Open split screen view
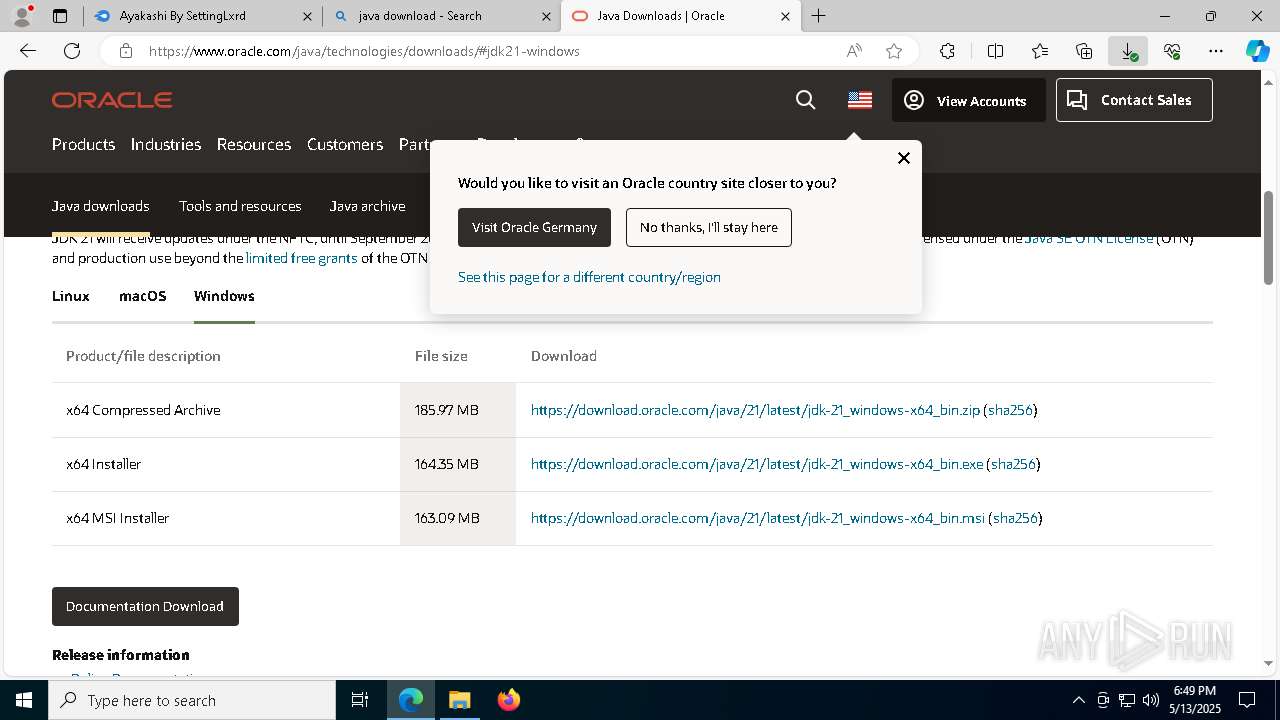Screen dimensions: 1280x720 (995, 51)
